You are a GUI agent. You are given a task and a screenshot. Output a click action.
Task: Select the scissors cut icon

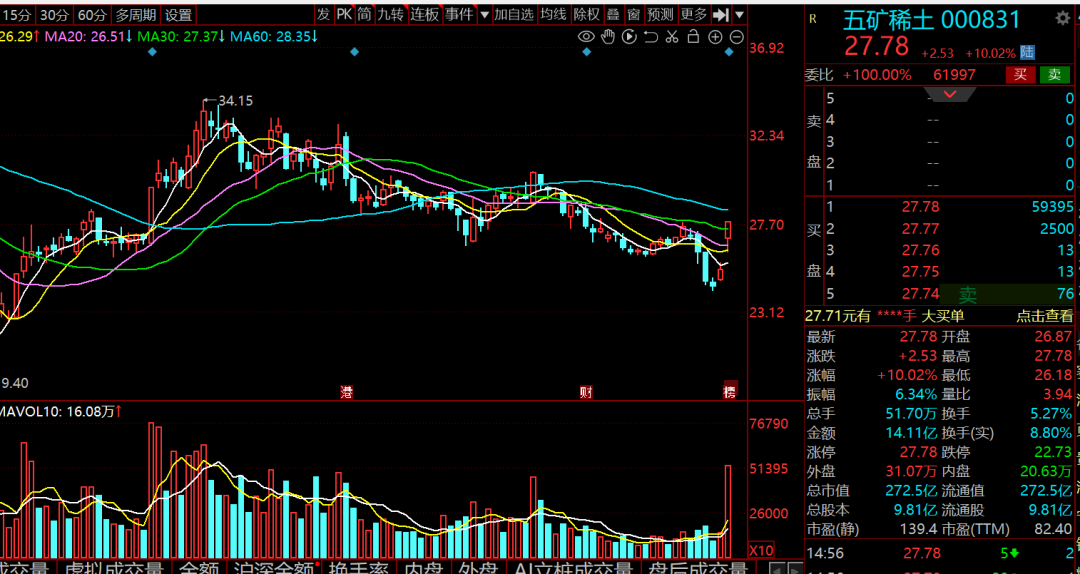pos(672,37)
